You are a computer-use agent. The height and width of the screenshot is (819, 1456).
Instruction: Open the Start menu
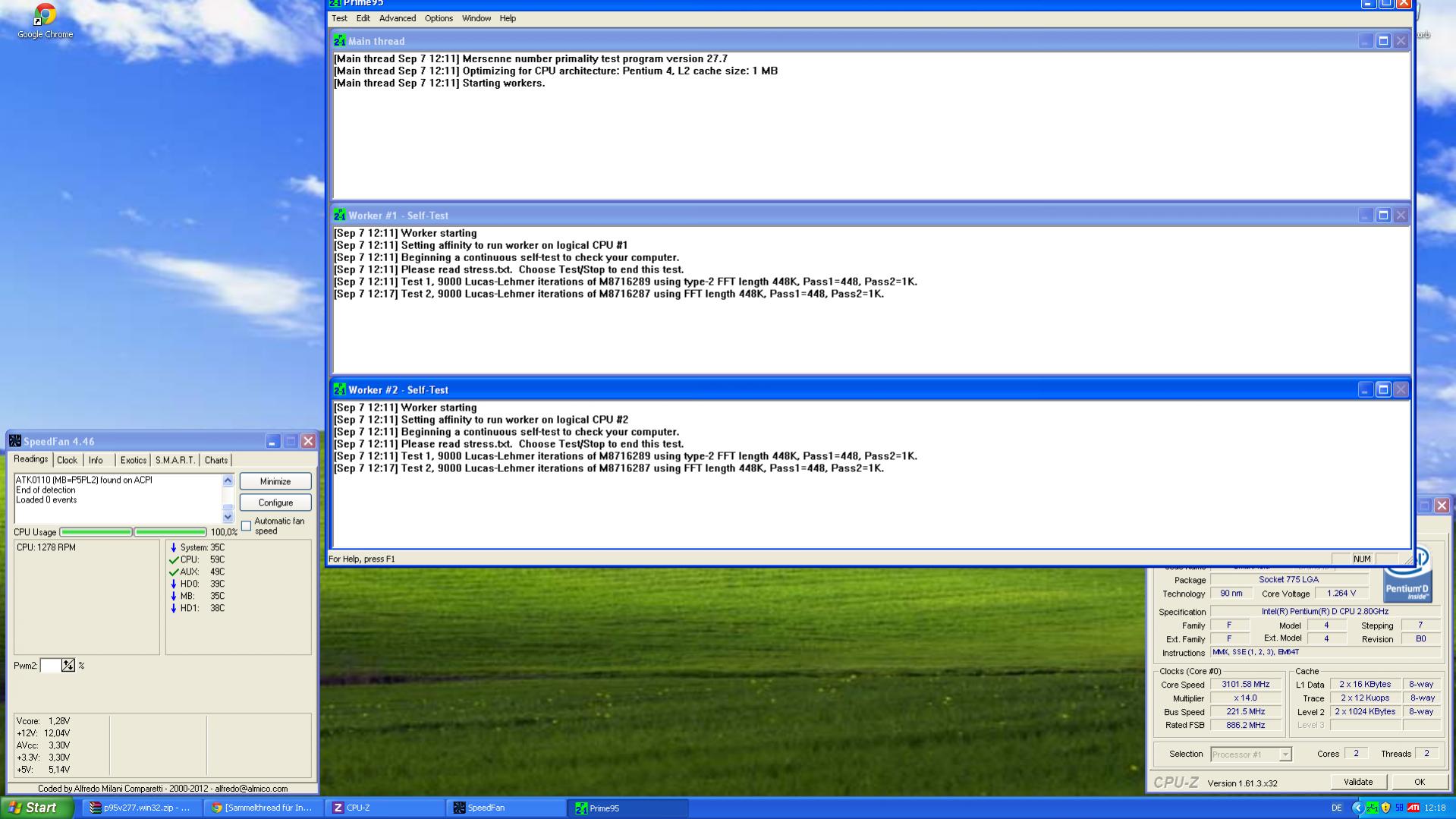(x=37, y=808)
